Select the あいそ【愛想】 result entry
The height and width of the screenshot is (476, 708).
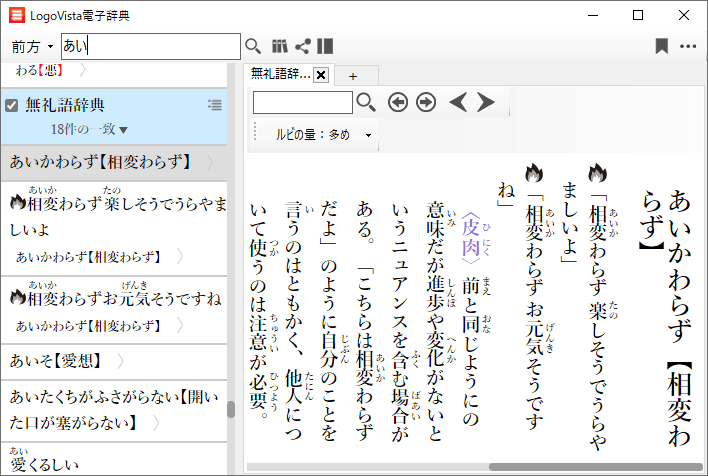point(60,360)
